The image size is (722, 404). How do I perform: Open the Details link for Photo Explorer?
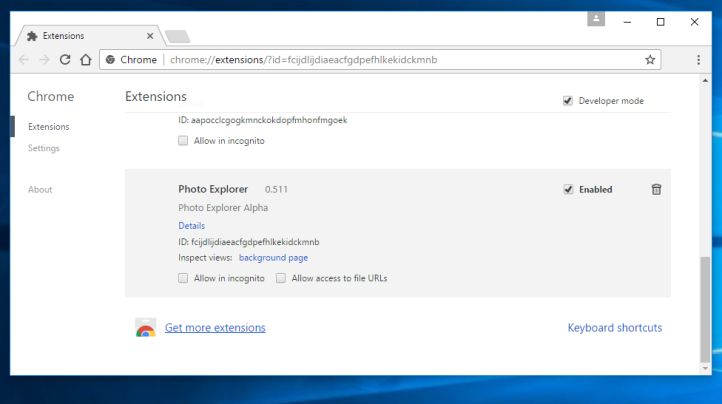pyautogui.click(x=192, y=226)
